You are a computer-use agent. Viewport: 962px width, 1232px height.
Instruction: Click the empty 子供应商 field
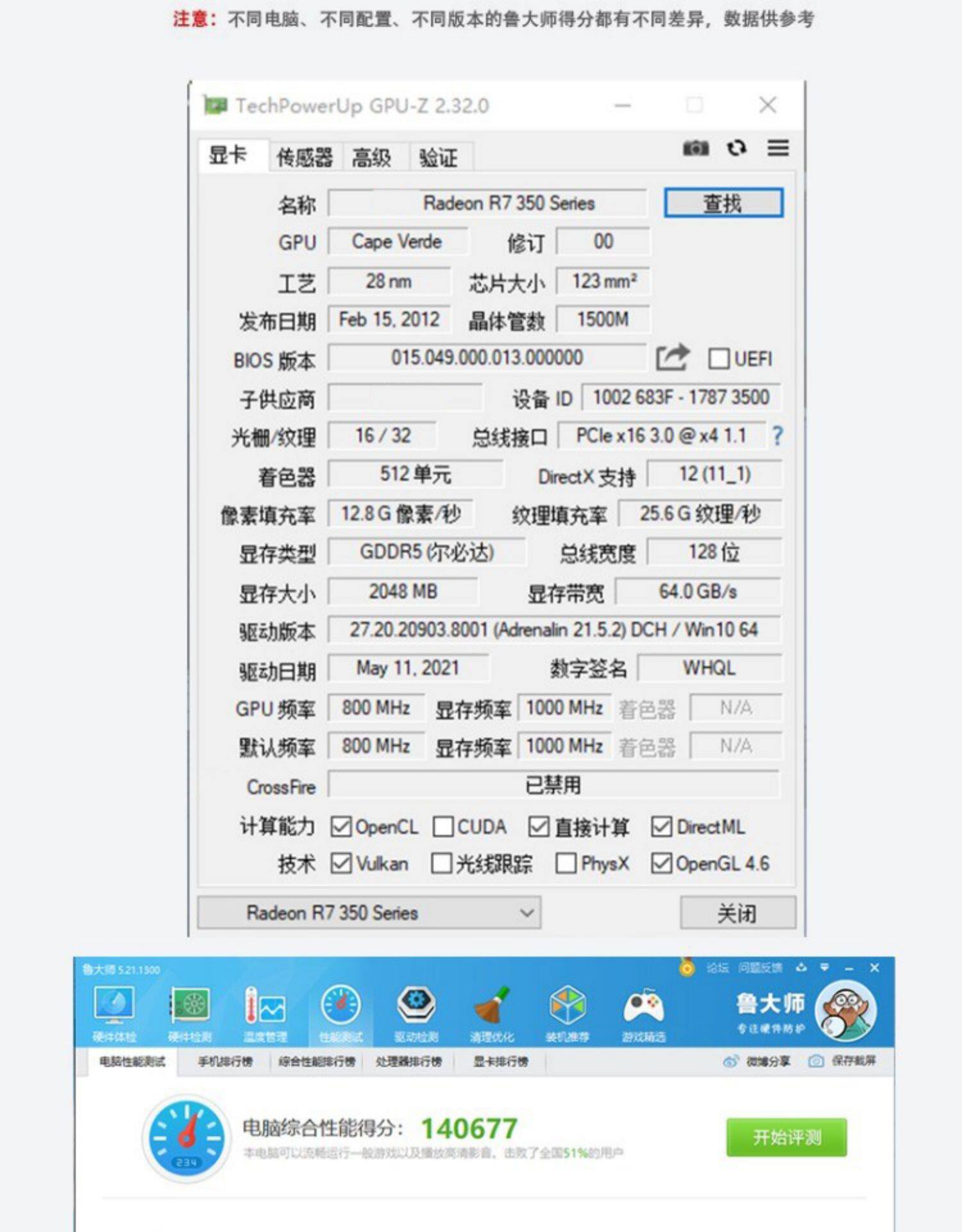click(405, 397)
